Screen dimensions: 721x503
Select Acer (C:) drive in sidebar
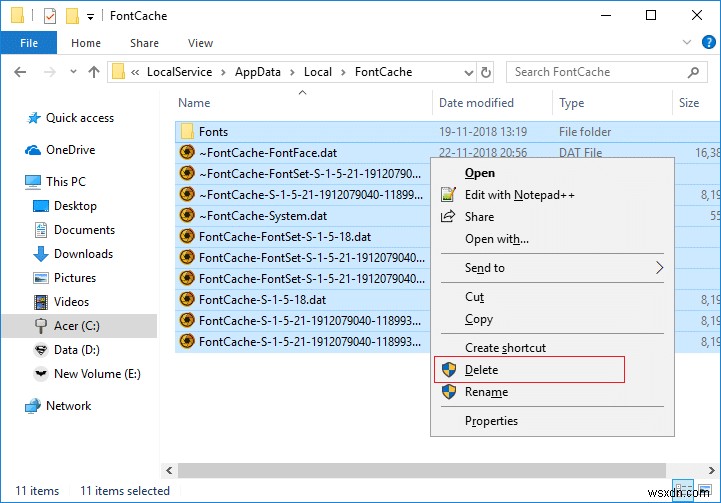[x=77, y=326]
